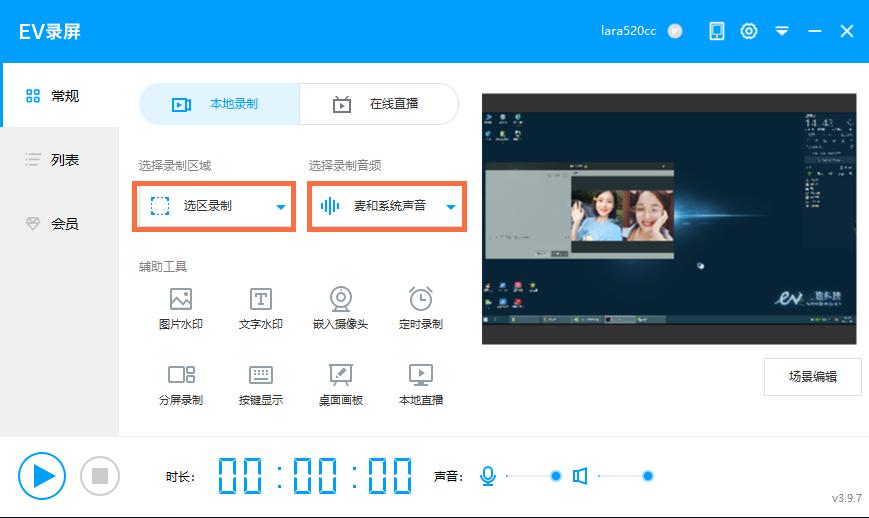Minimize the EV录屏 window
This screenshot has width=869, height=518.
[x=815, y=31]
